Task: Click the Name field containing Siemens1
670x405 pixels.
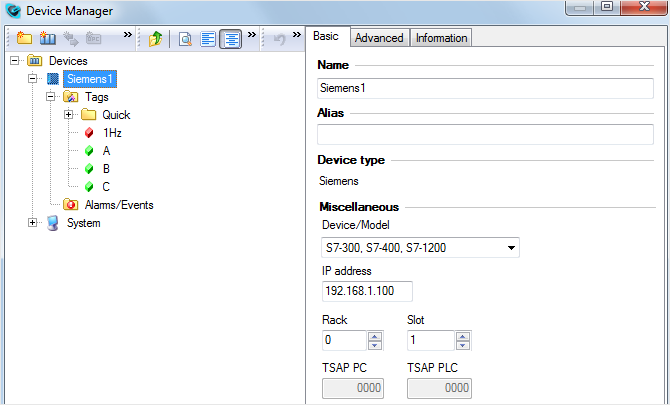Action: (485, 88)
